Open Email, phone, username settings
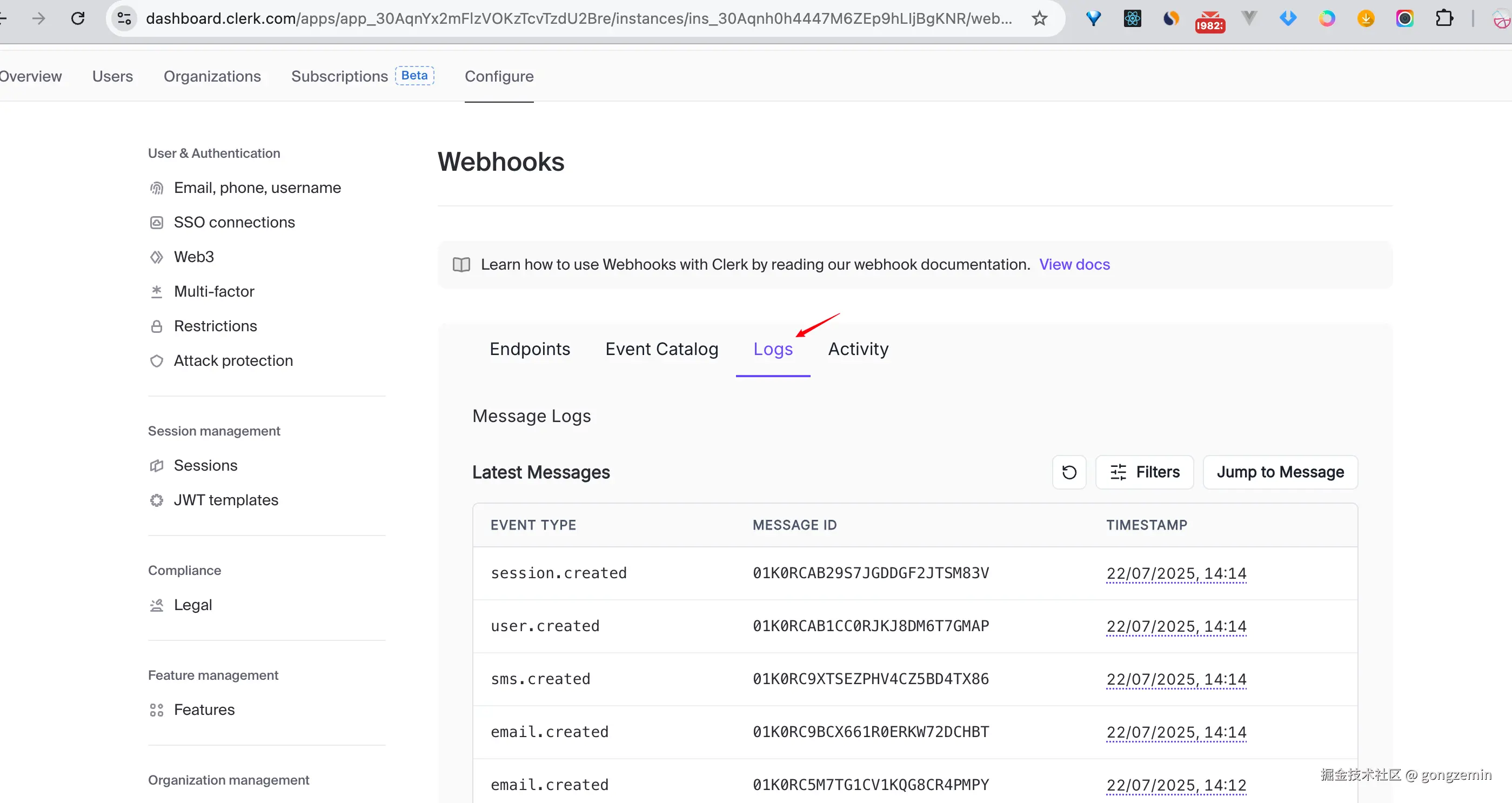The image size is (1512, 803). pos(257,188)
